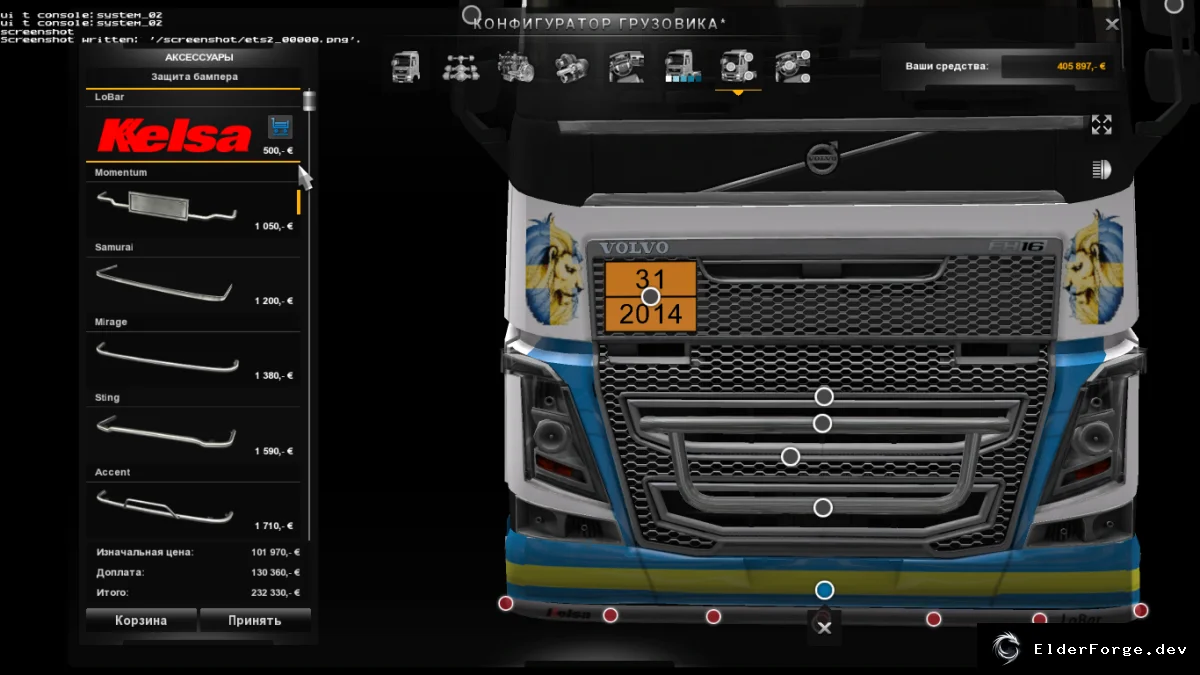This screenshot has width=1200, height=675.
Task: Click the Защита бампера heading
Action: 194,76
